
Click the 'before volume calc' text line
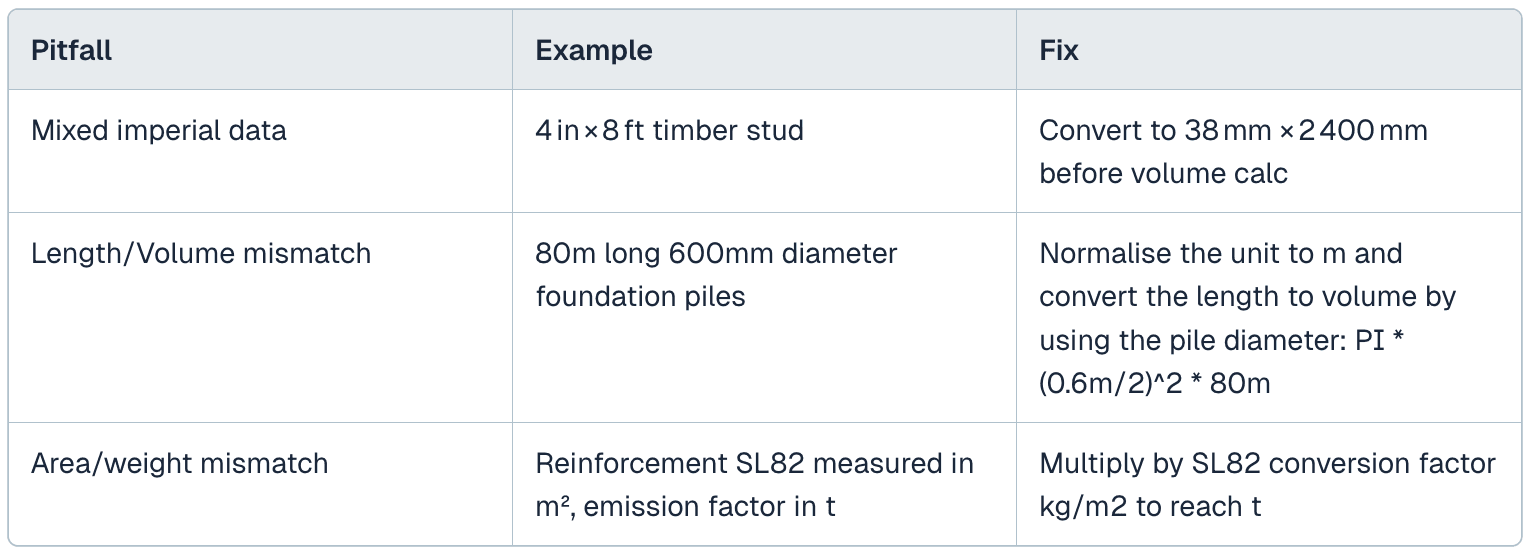click(1163, 173)
